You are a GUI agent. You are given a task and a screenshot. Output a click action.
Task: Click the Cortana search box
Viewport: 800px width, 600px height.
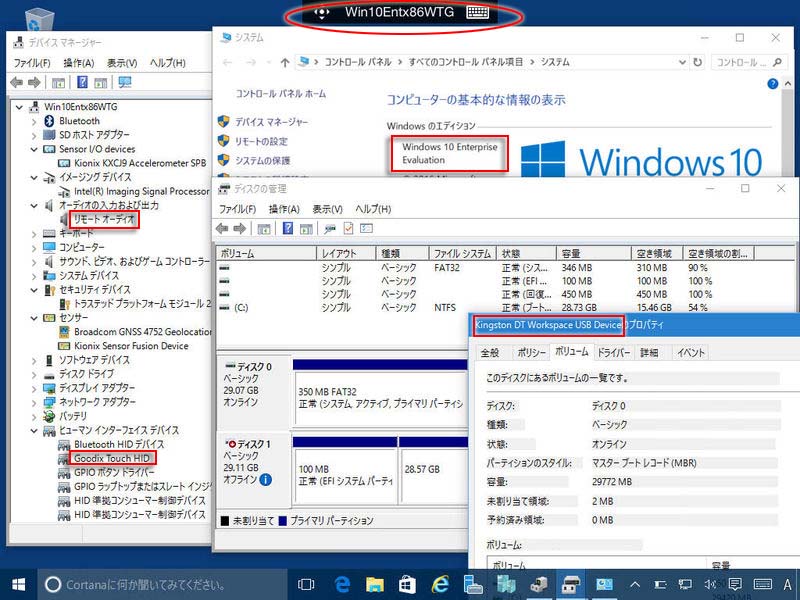tap(162, 584)
